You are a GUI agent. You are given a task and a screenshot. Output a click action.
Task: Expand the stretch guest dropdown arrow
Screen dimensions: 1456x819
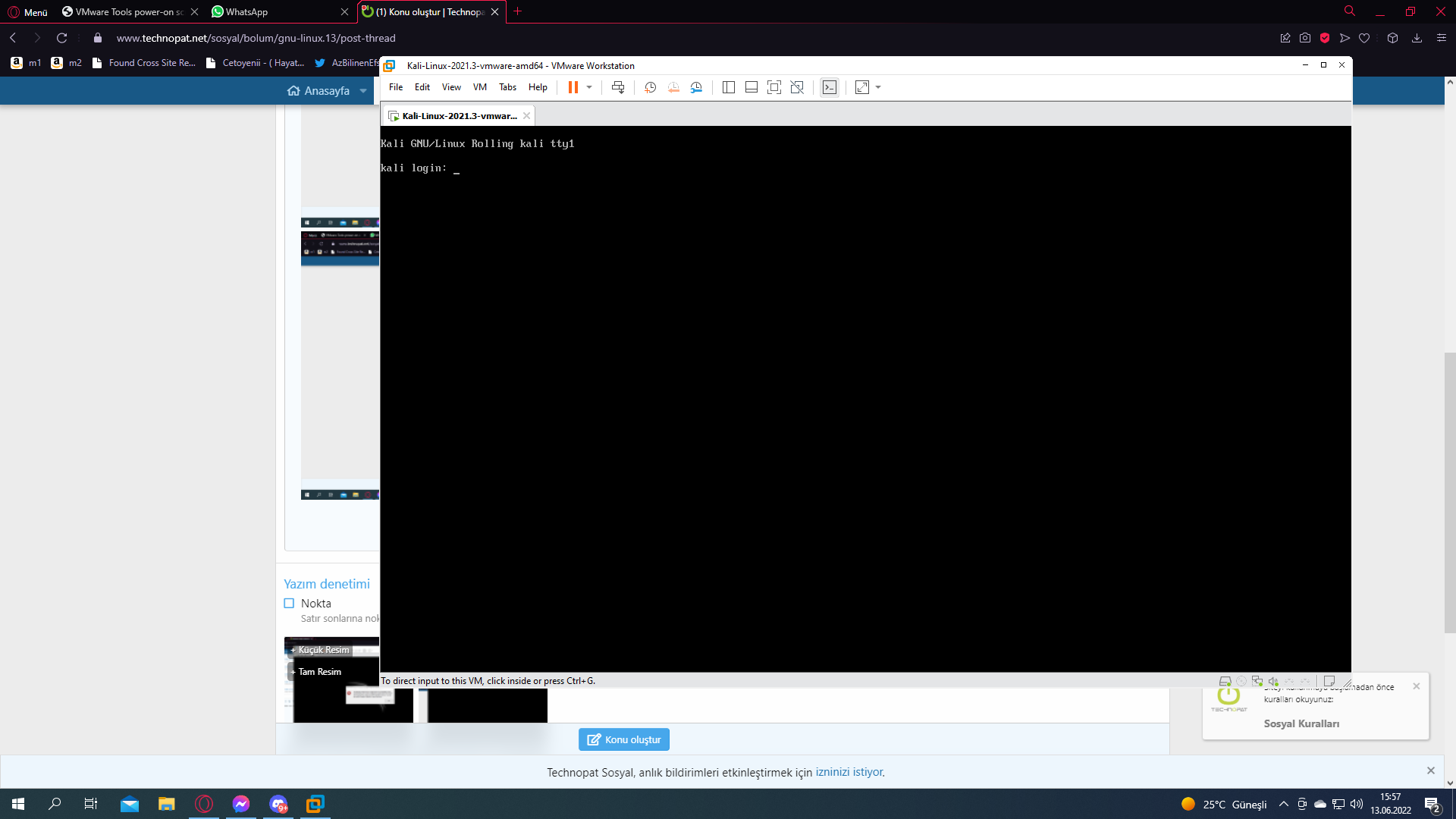point(878,87)
